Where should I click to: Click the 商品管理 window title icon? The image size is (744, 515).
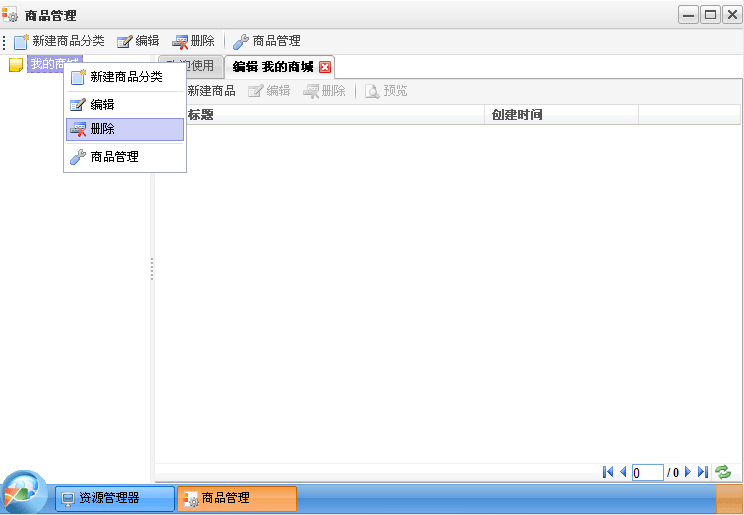point(10,15)
